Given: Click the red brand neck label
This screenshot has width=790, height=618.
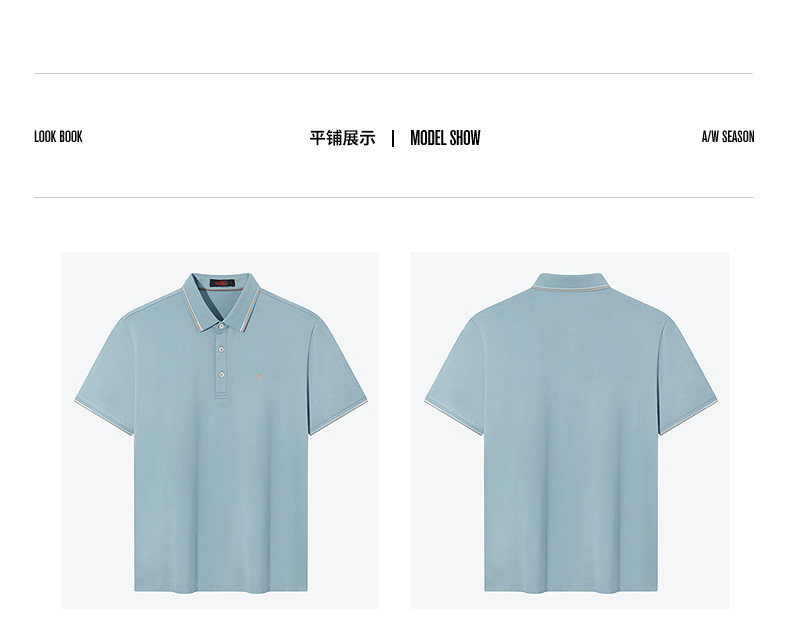Looking at the screenshot, I should pos(222,284).
